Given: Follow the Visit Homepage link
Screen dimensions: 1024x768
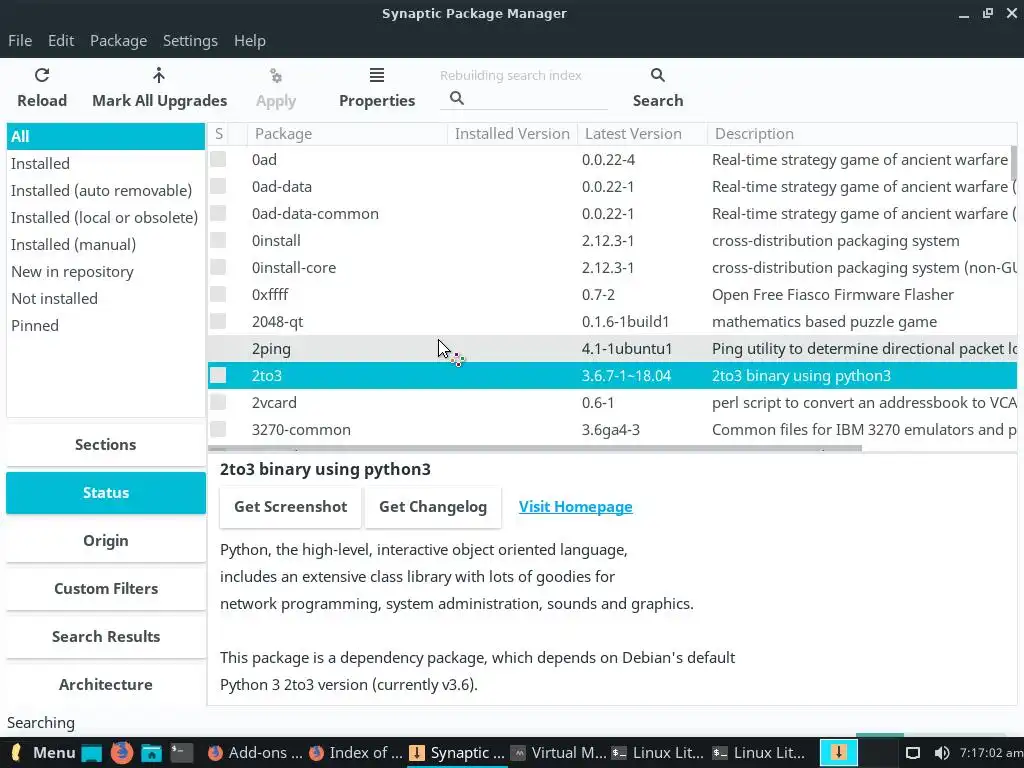Looking at the screenshot, I should [575, 507].
